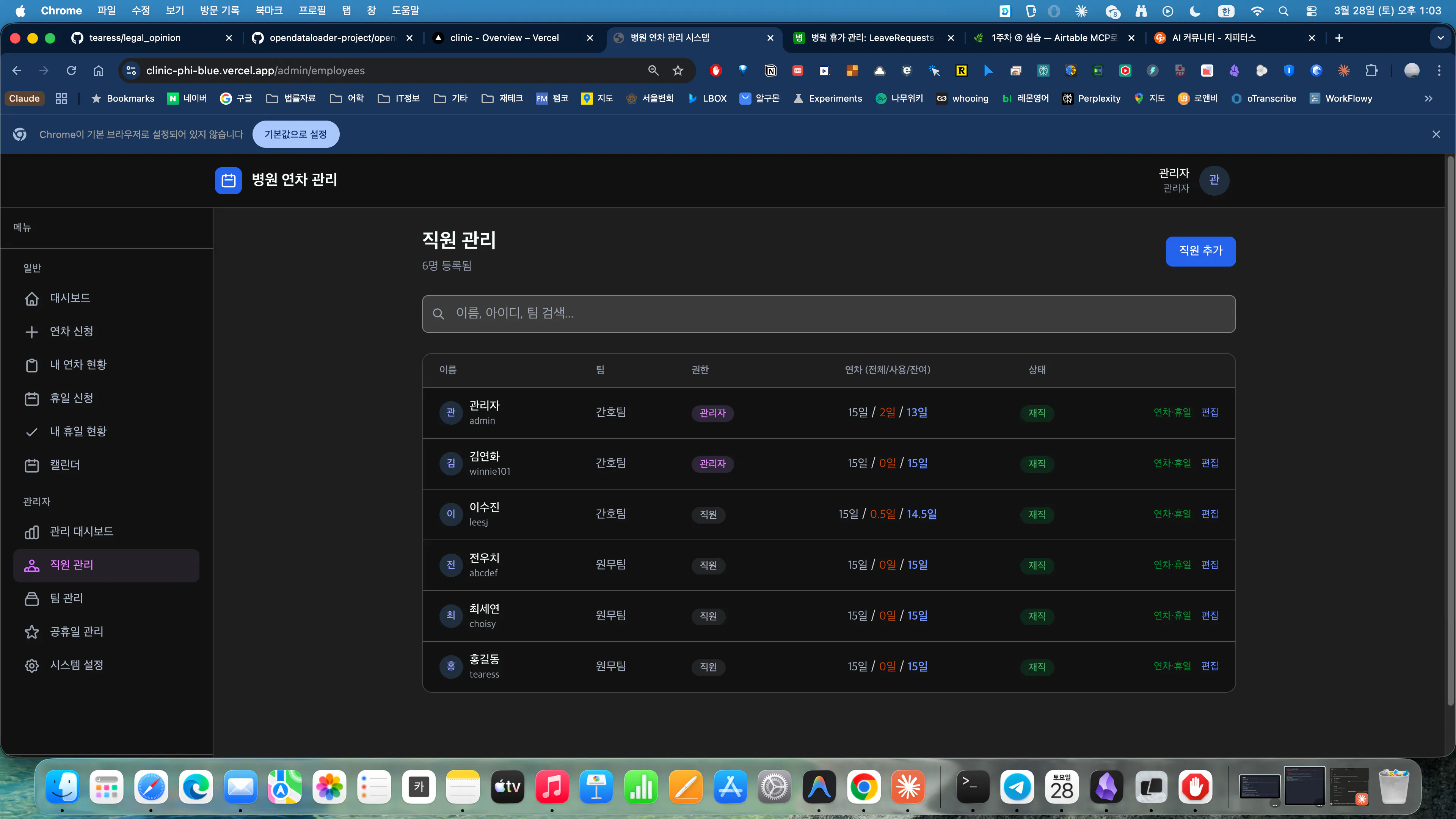Click 편집 for 김연화
This screenshot has height=819, width=1456.
click(1210, 463)
